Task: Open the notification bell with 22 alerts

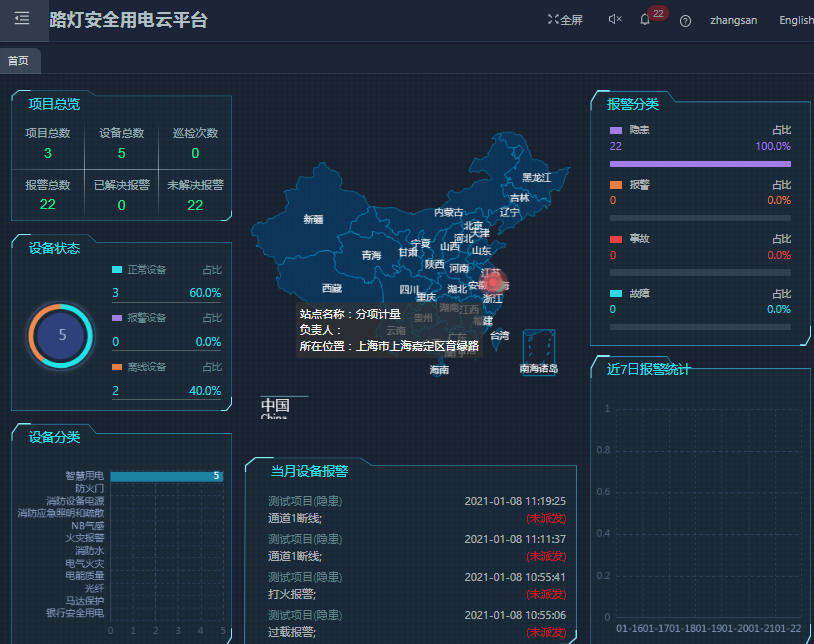Action: [x=645, y=20]
